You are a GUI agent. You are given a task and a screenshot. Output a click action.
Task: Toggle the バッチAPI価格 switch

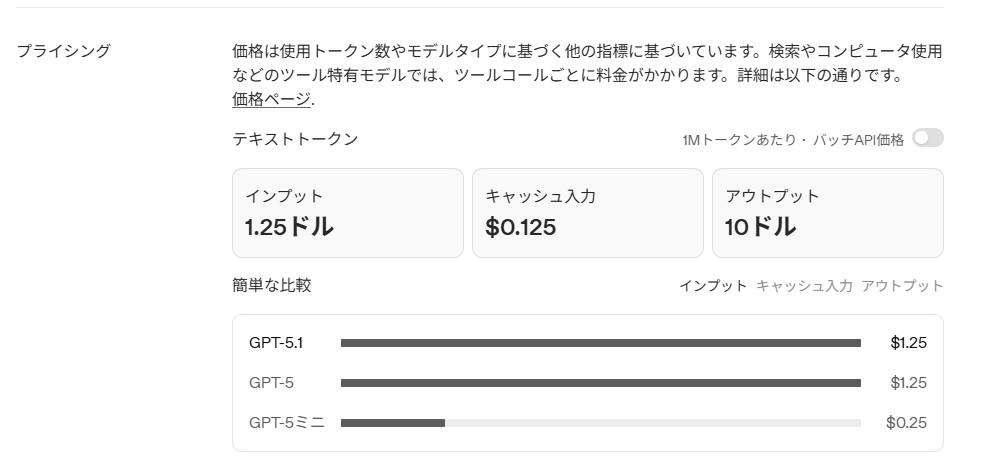coord(927,138)
